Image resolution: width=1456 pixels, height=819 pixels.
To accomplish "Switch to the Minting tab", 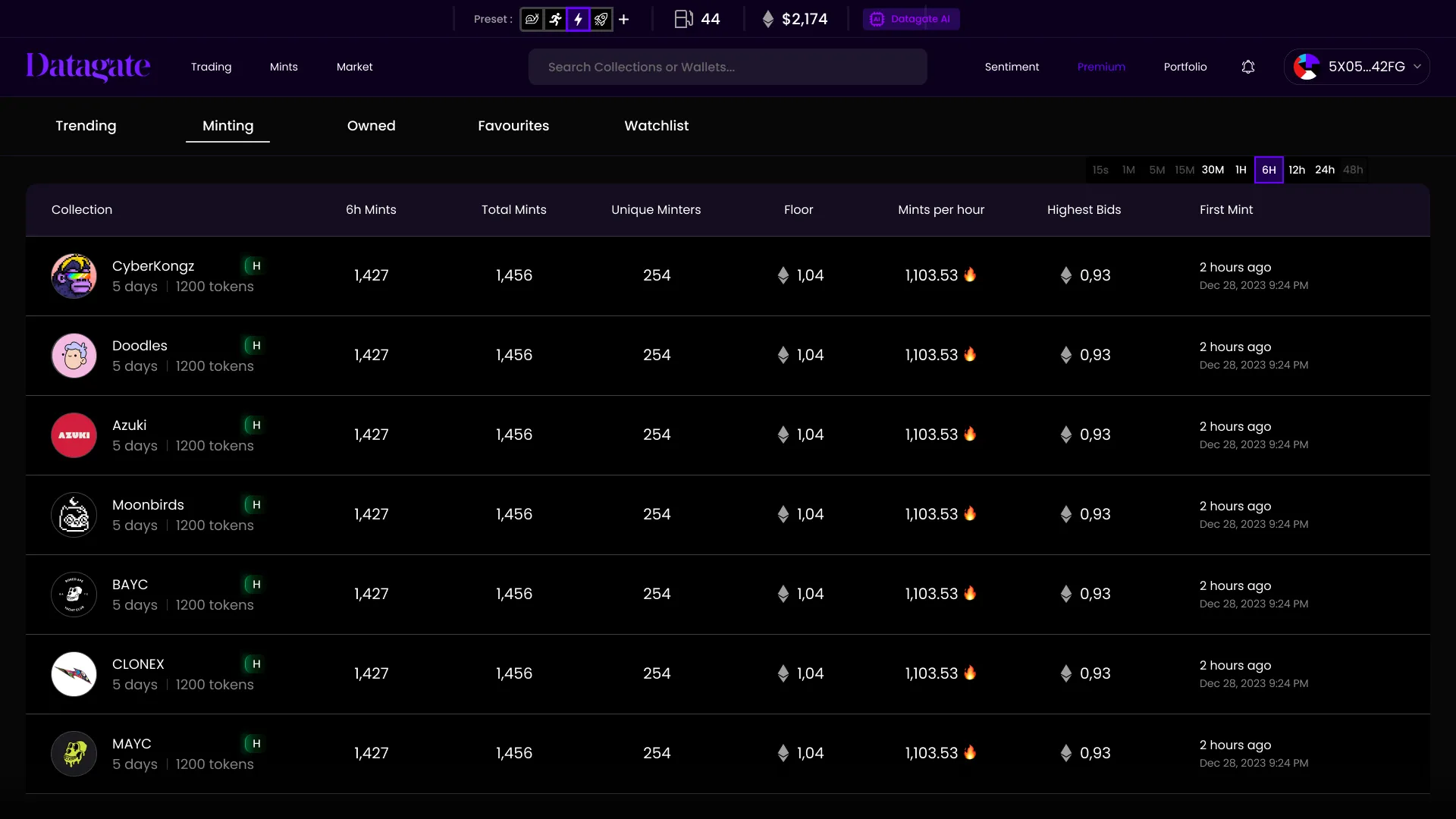I will click(x=228, y=126).
